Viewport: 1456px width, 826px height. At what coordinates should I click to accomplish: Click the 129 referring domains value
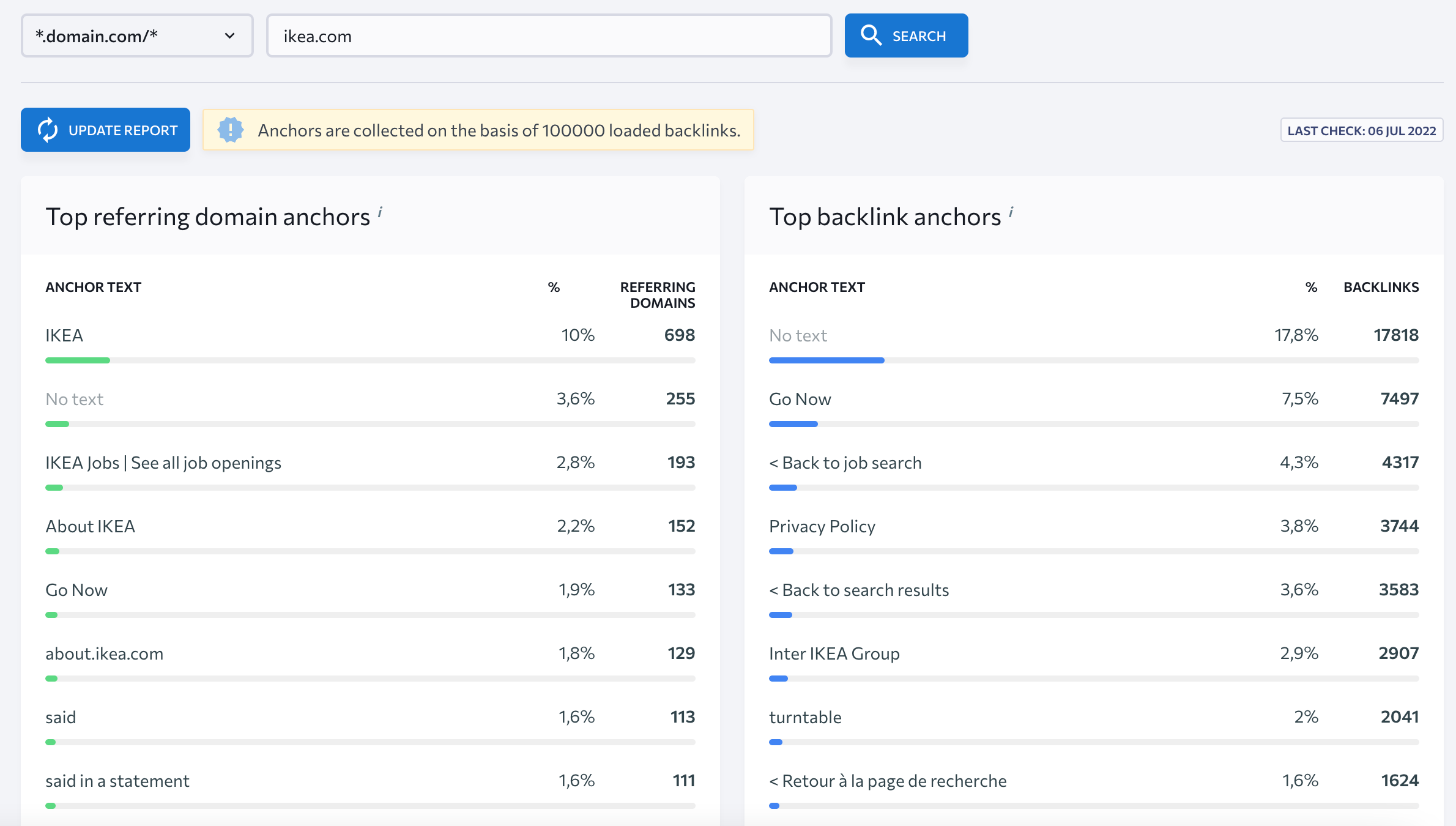(682, 653)
